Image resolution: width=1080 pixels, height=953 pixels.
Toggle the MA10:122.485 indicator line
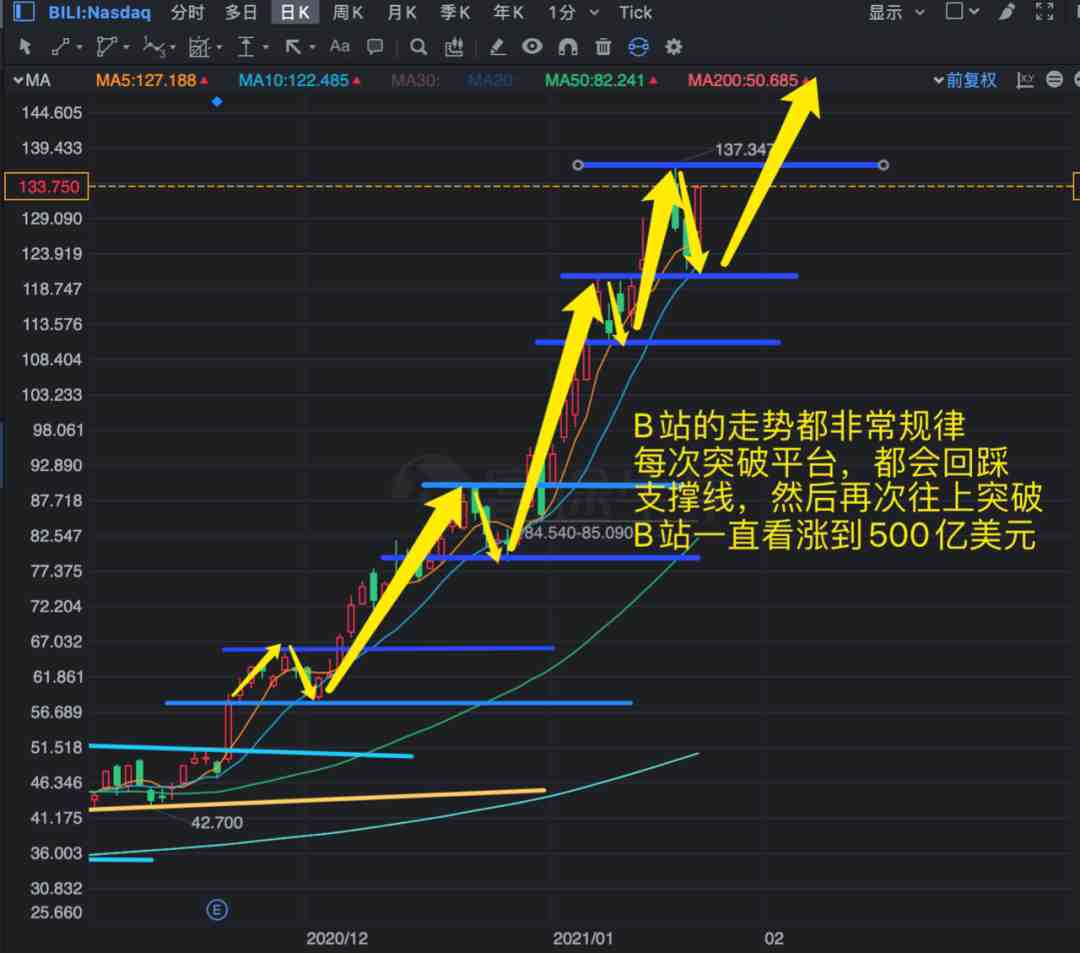[300, 81]
